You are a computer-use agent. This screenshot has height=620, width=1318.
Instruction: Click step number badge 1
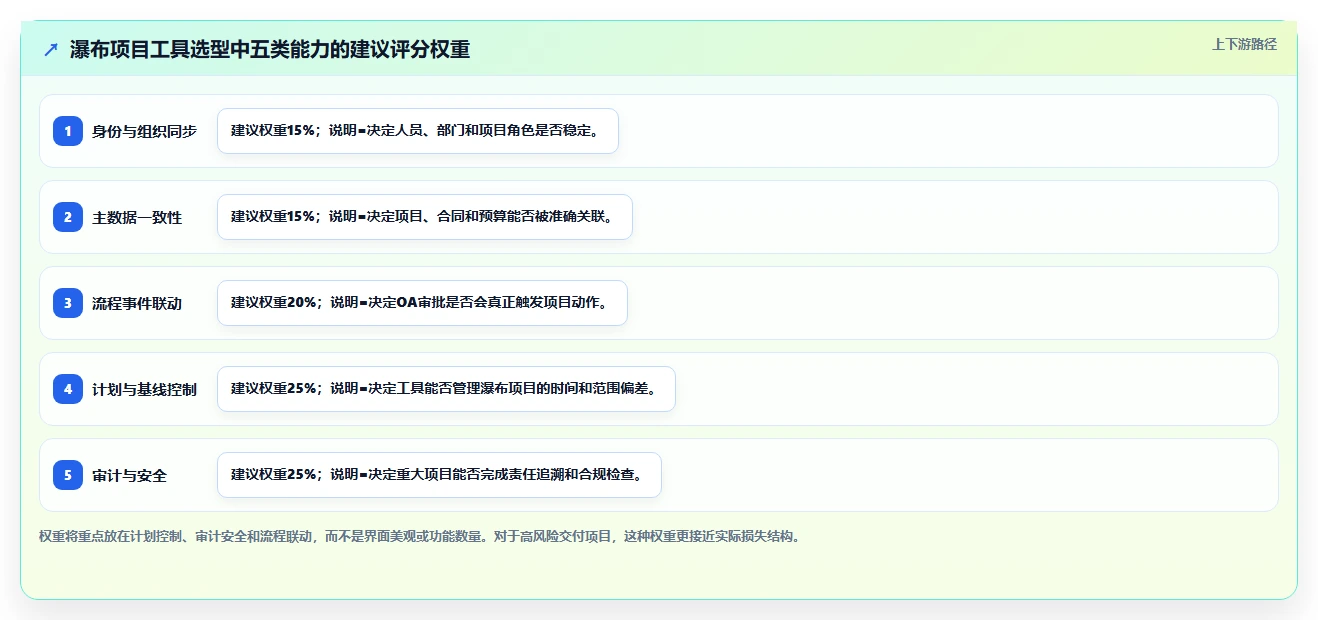68,131
